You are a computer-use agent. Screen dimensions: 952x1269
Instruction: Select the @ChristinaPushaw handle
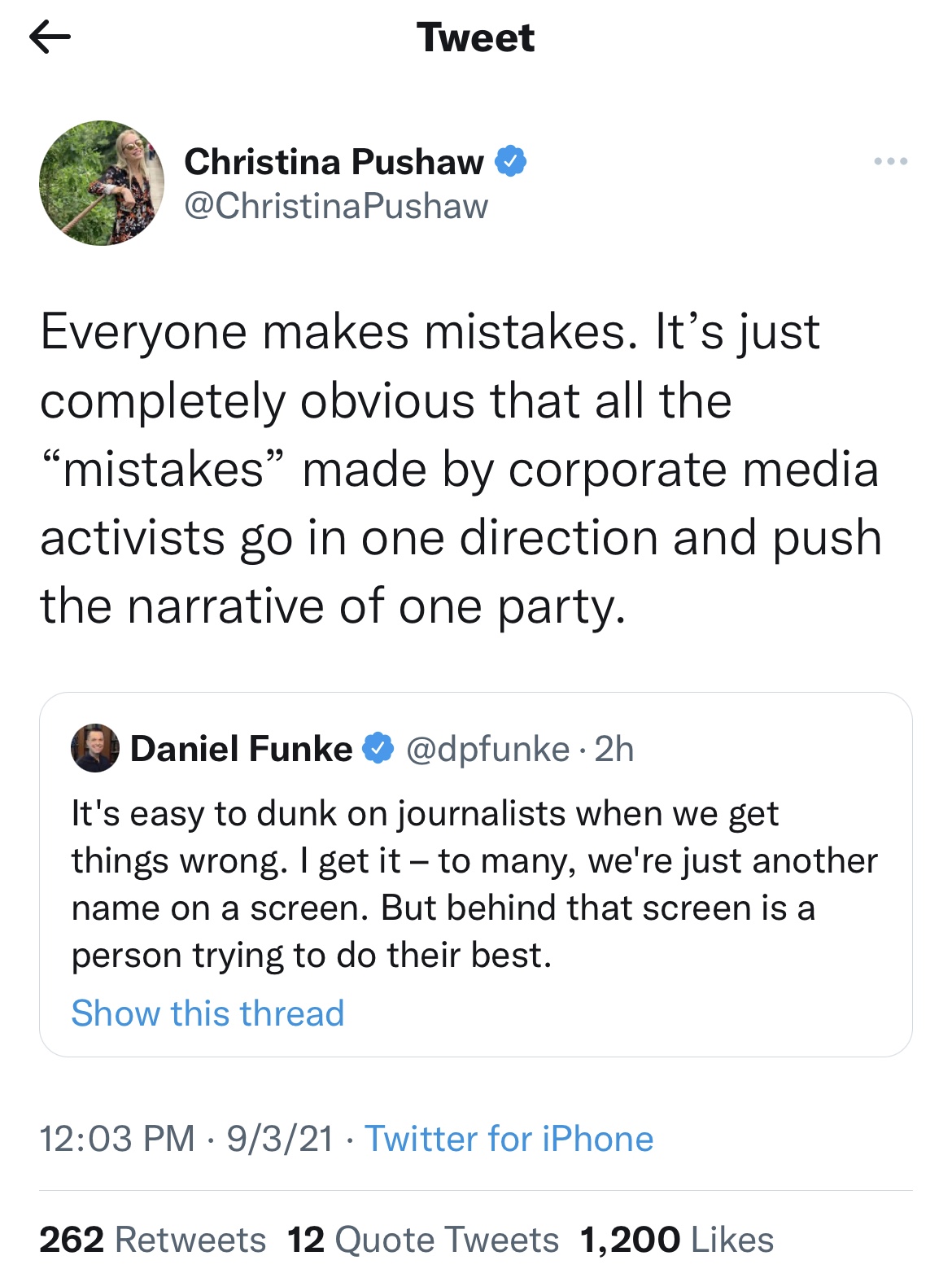(336, 206)
